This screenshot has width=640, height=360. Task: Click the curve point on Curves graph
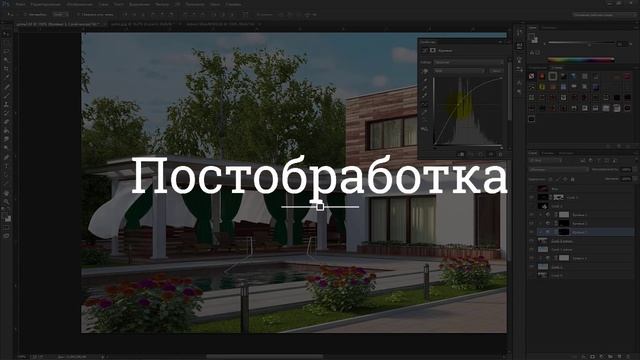coord(458,105)
